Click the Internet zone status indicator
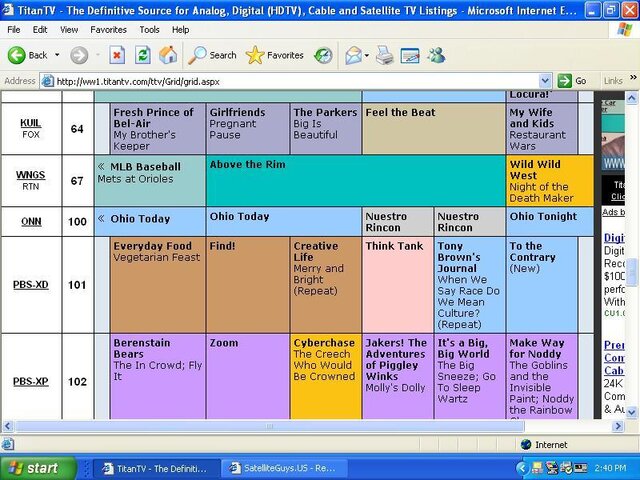Viewport: 640px width, 480px height. 544,444
